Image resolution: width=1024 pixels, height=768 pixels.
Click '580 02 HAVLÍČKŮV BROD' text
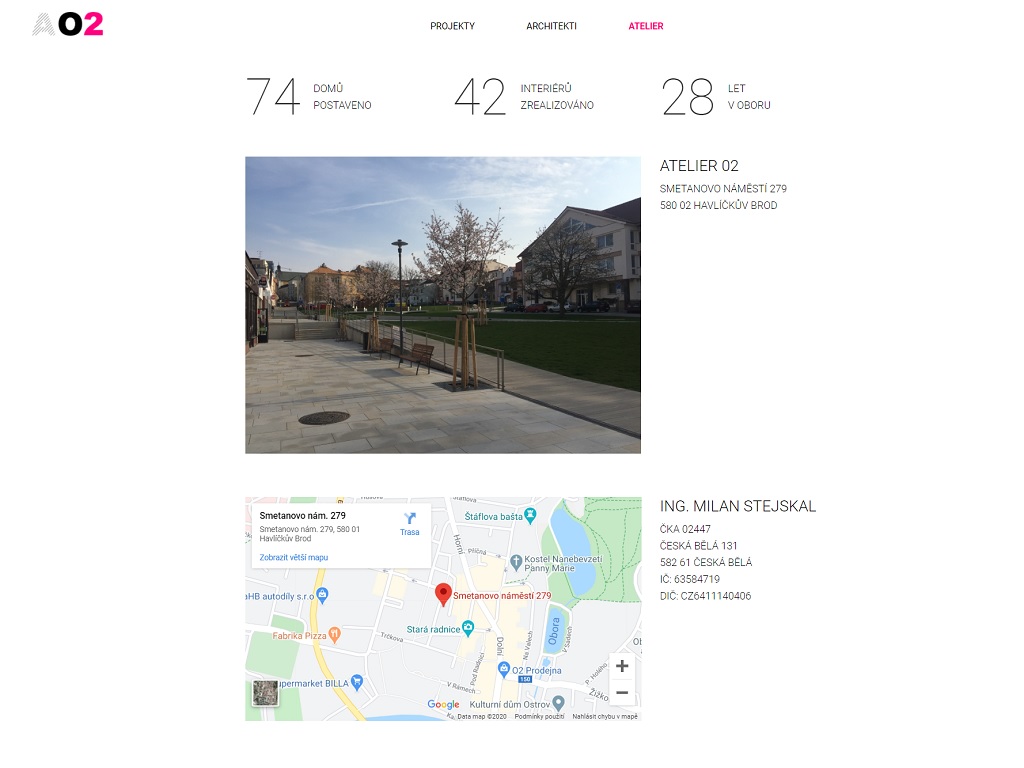coord(718,205)
